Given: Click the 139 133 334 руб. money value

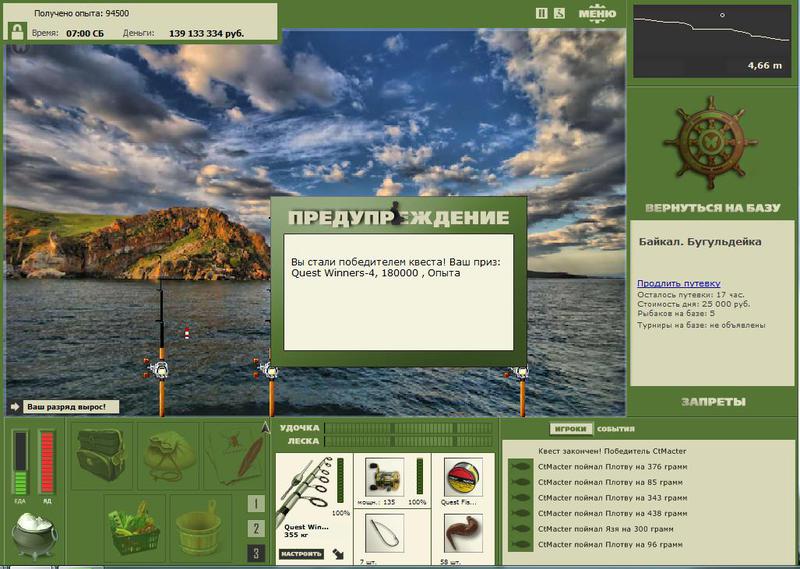Looking at the screenshot, I should coord(206,34).
